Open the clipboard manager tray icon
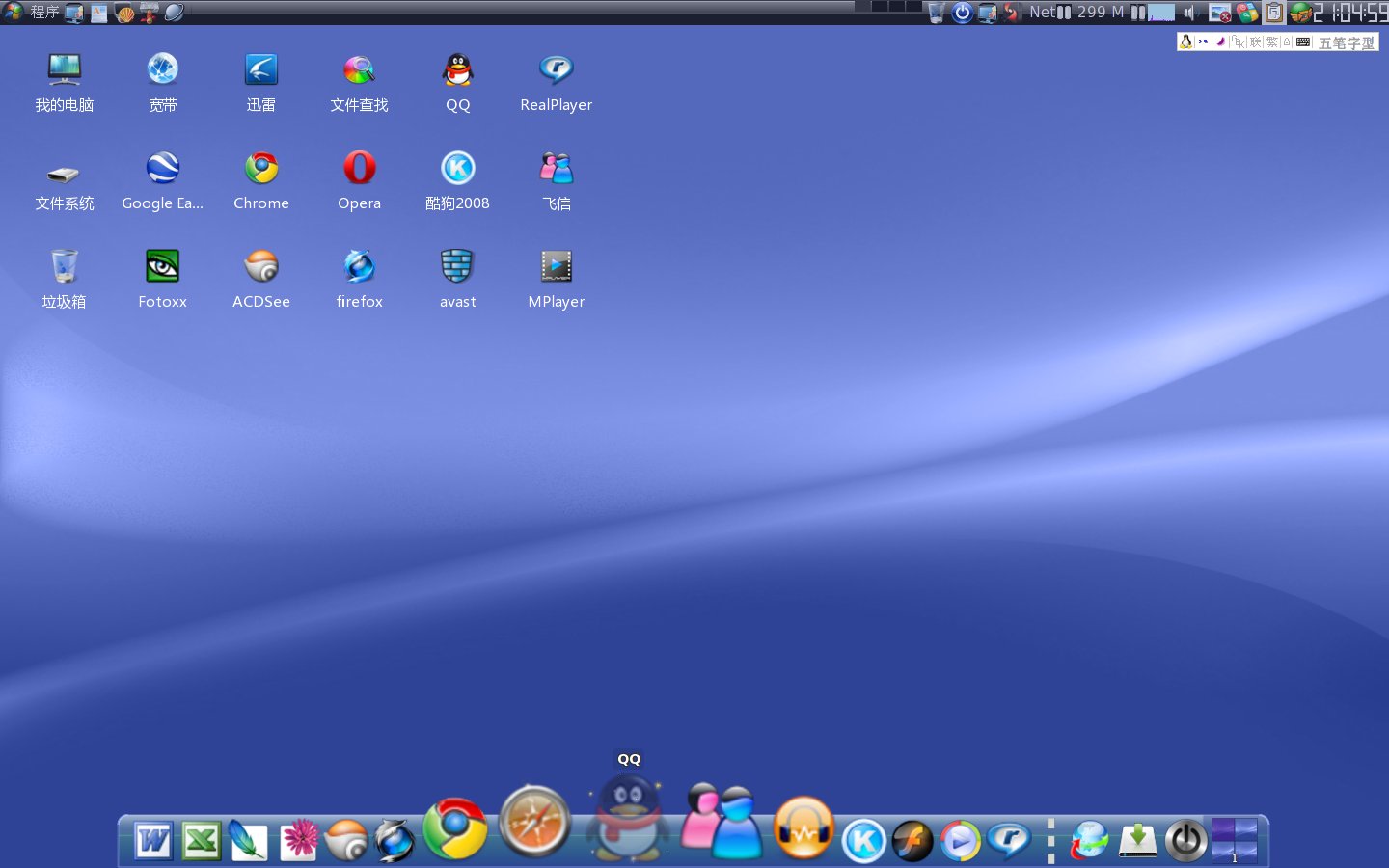1389x868 pixels. [x=1273, y=13]
